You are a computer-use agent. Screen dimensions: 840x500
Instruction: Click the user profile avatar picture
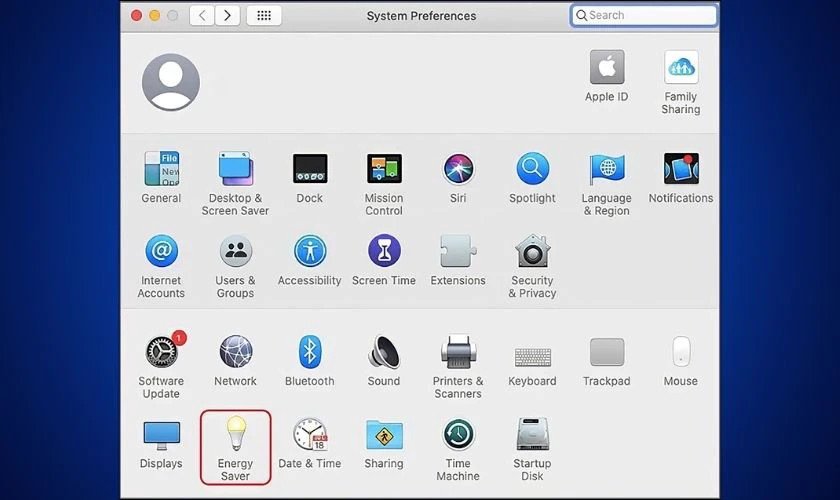pyautogui.click(x=171, y=82)
